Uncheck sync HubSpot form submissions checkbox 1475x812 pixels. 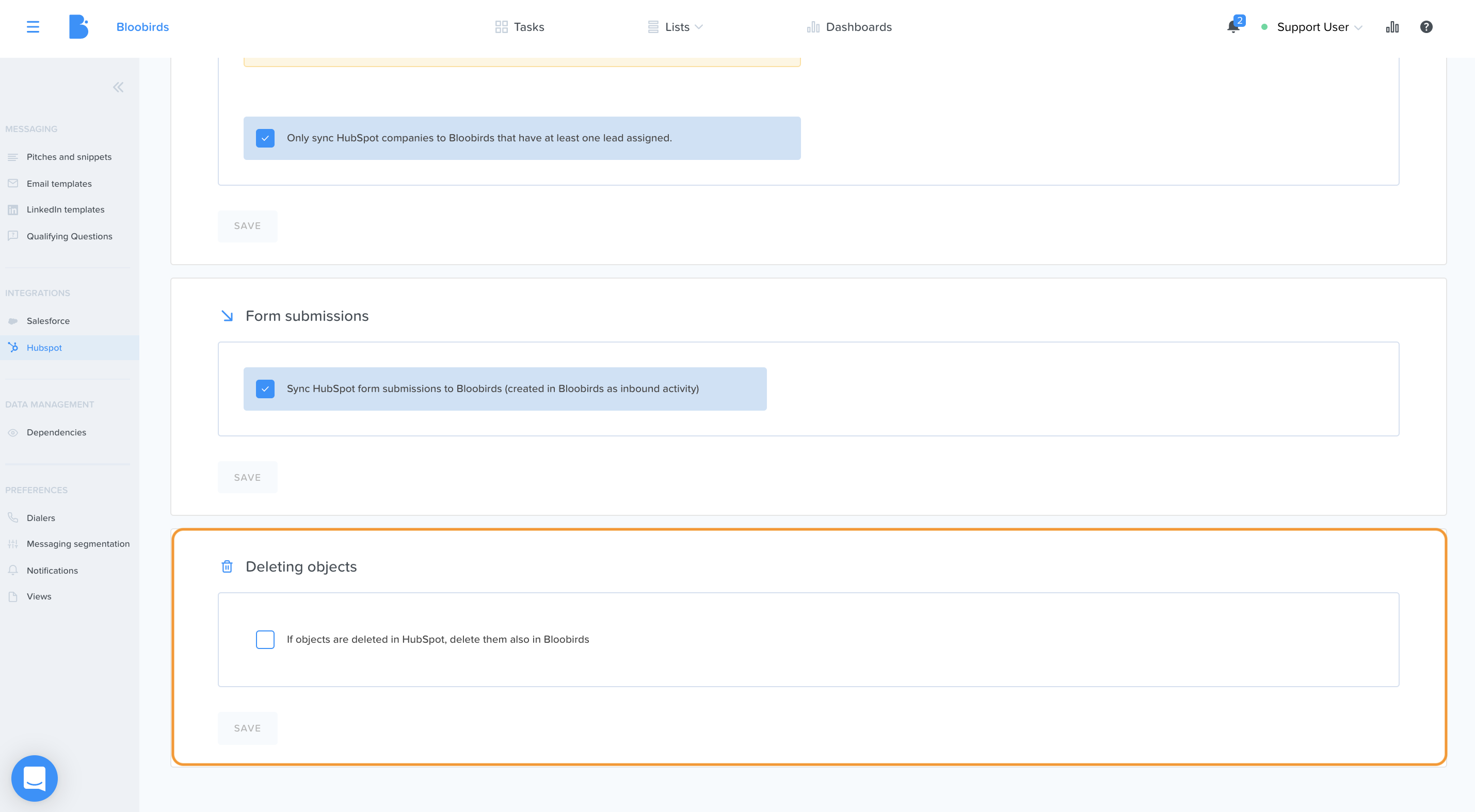pos(265,388)
